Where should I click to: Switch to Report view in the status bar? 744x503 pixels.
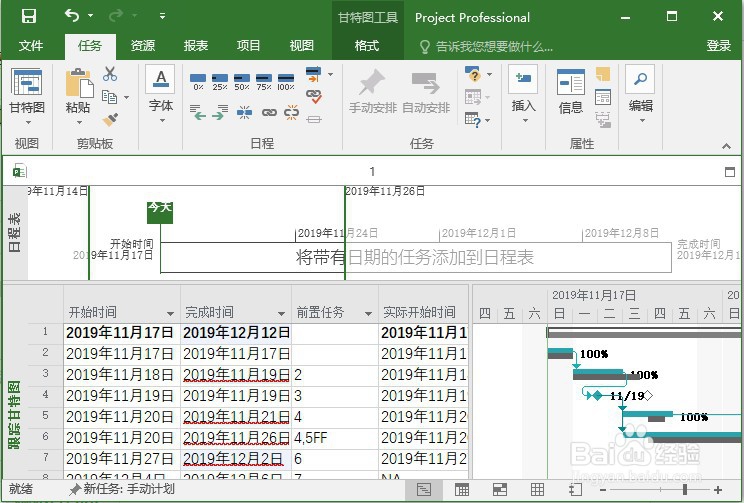coord(575,490)
